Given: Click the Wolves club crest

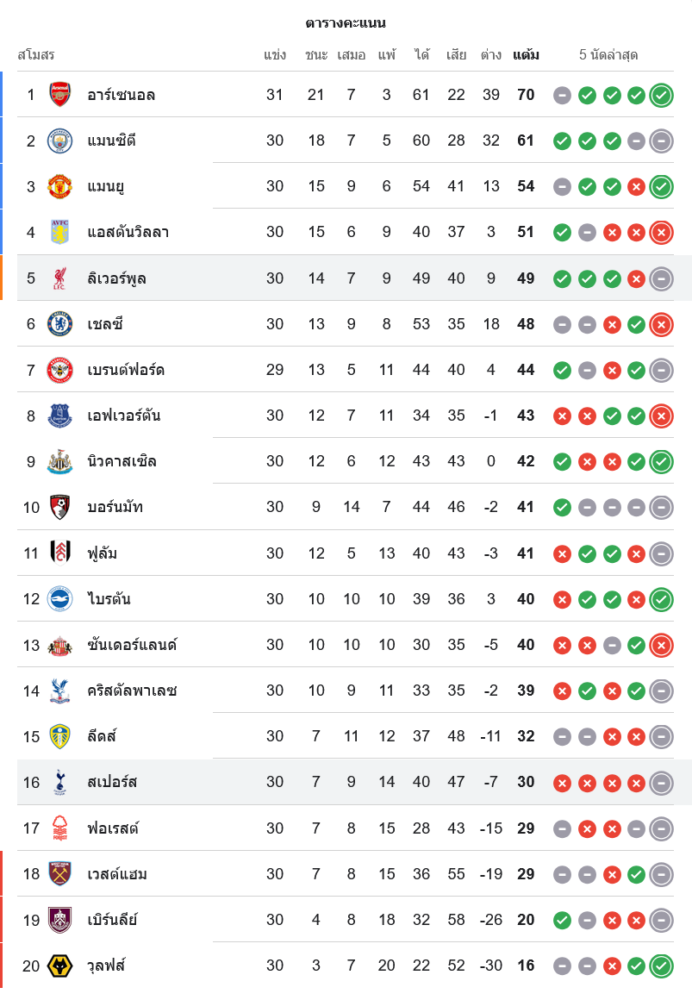Looking at the screenshot, I should (60, 966).
